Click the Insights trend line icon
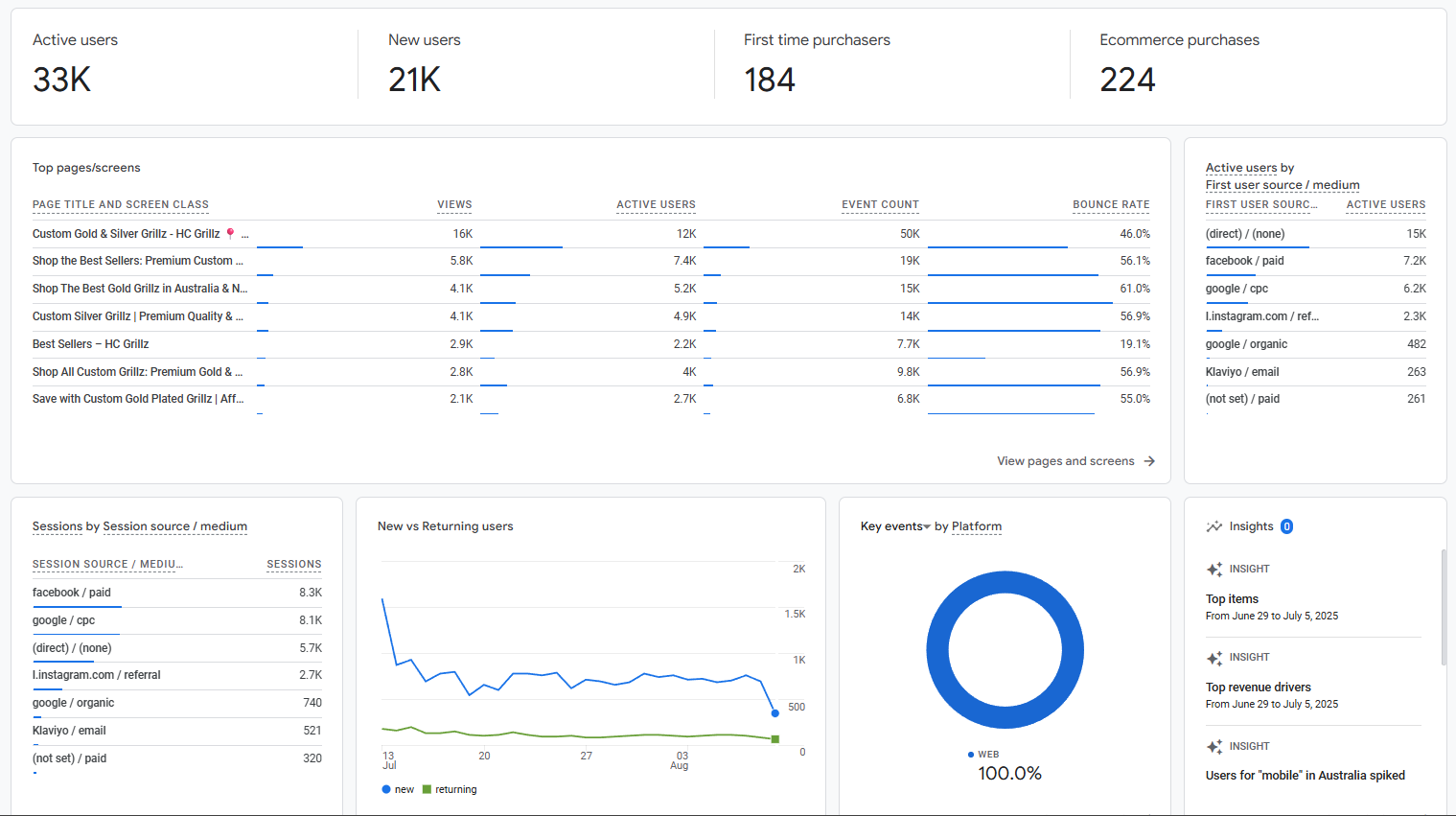Image resolution: width=1456 pixels, height=816 pixels. (x=1213, y=526)
